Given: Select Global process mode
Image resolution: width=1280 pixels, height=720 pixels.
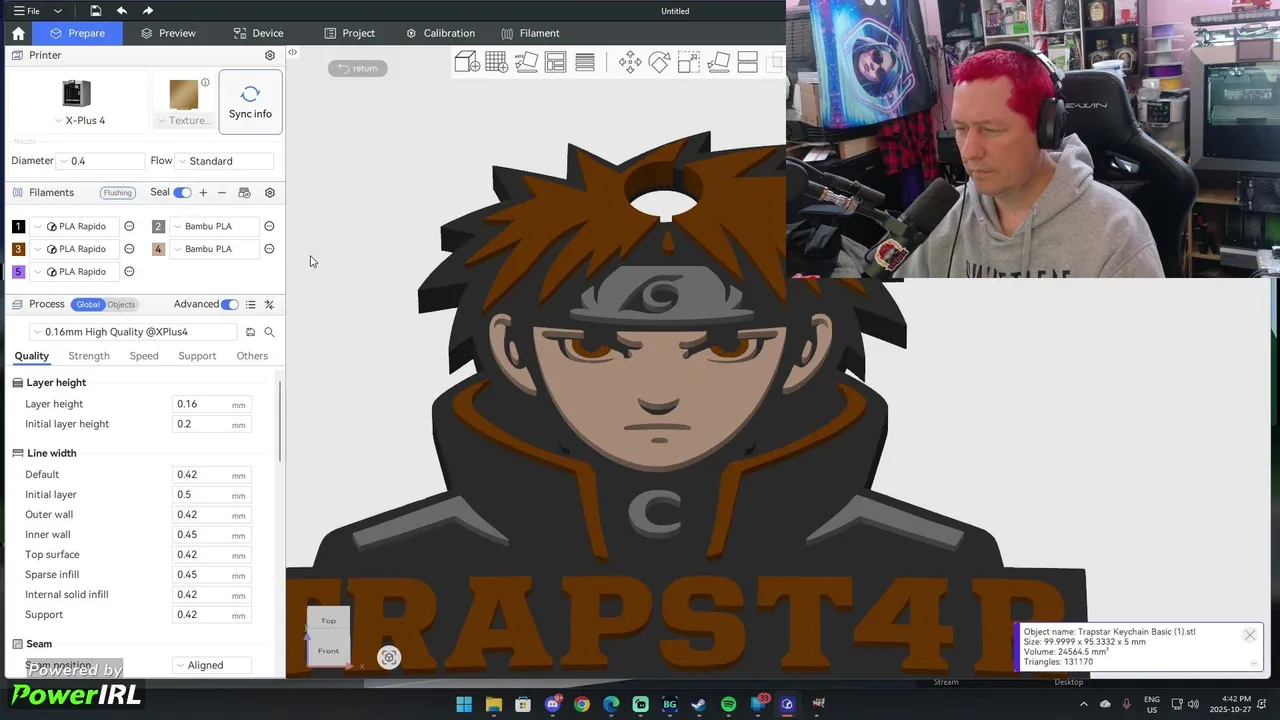Looking at the screenshot, I should coord(88,305).
